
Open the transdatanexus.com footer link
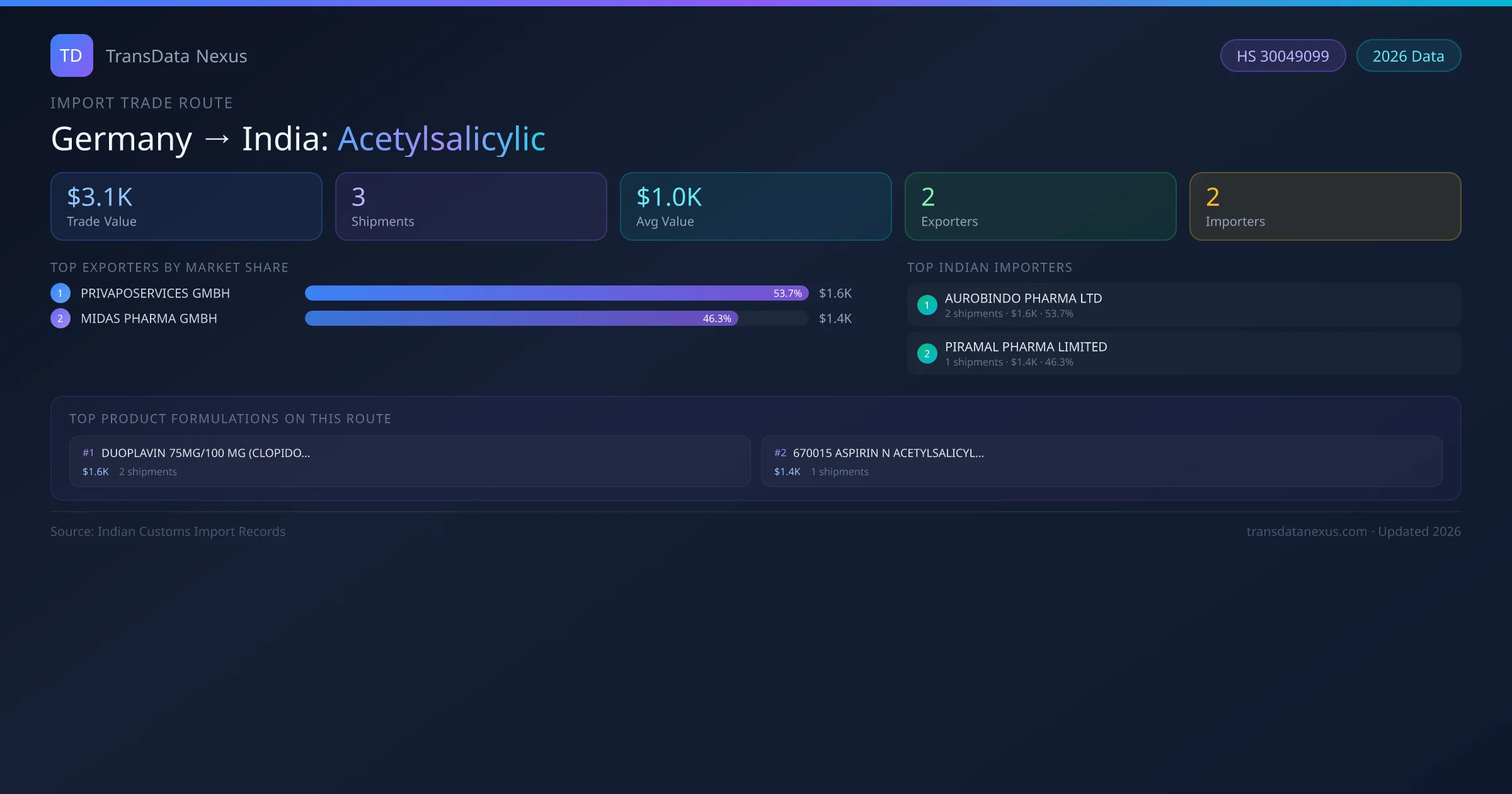pos(1307,531)
